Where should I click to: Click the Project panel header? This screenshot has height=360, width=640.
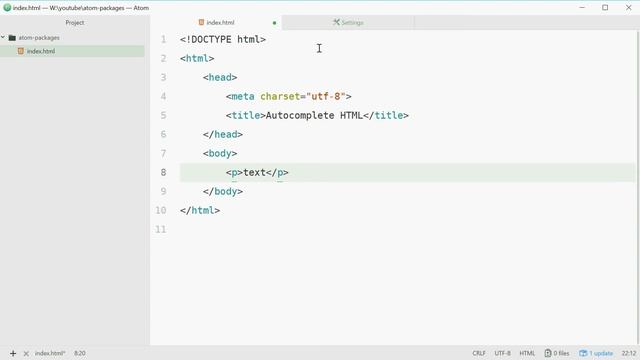pyautogui.click(x=75, y=22)
